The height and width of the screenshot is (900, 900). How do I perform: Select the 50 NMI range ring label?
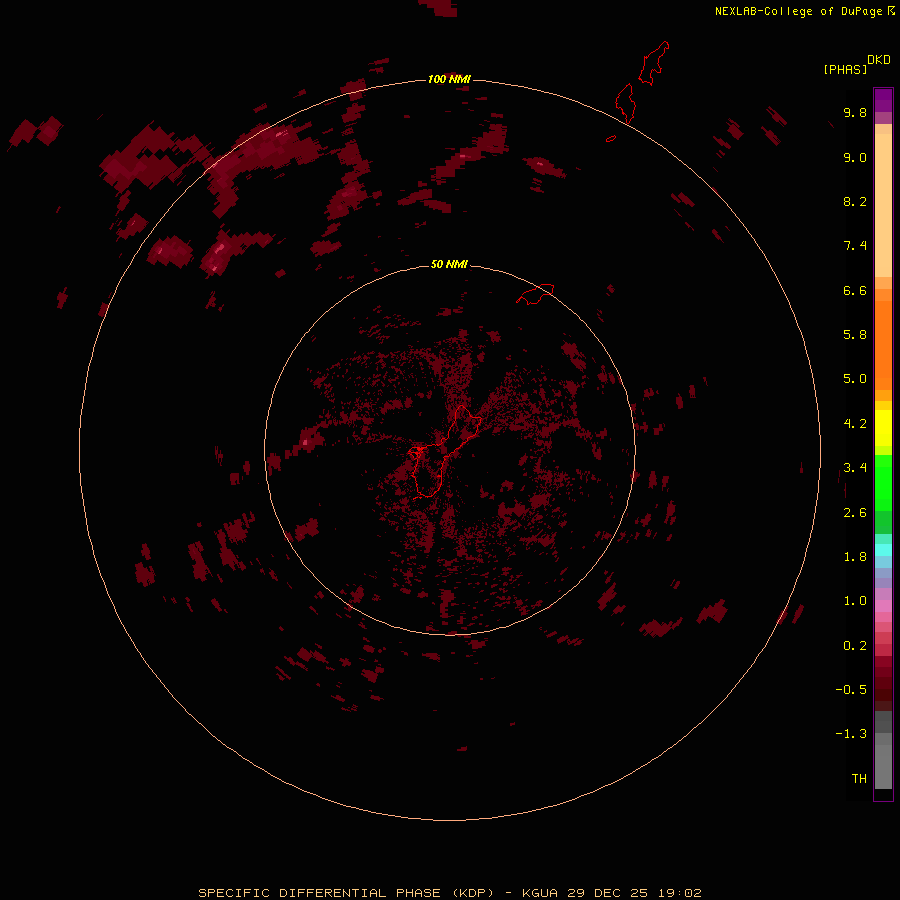point(449,264)
